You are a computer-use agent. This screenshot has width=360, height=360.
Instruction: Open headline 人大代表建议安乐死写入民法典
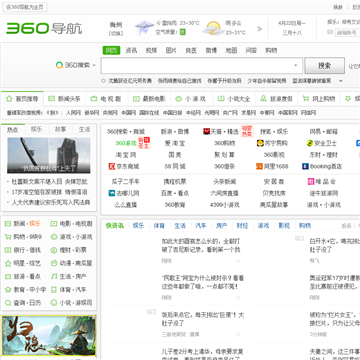(x=51, y=202)
